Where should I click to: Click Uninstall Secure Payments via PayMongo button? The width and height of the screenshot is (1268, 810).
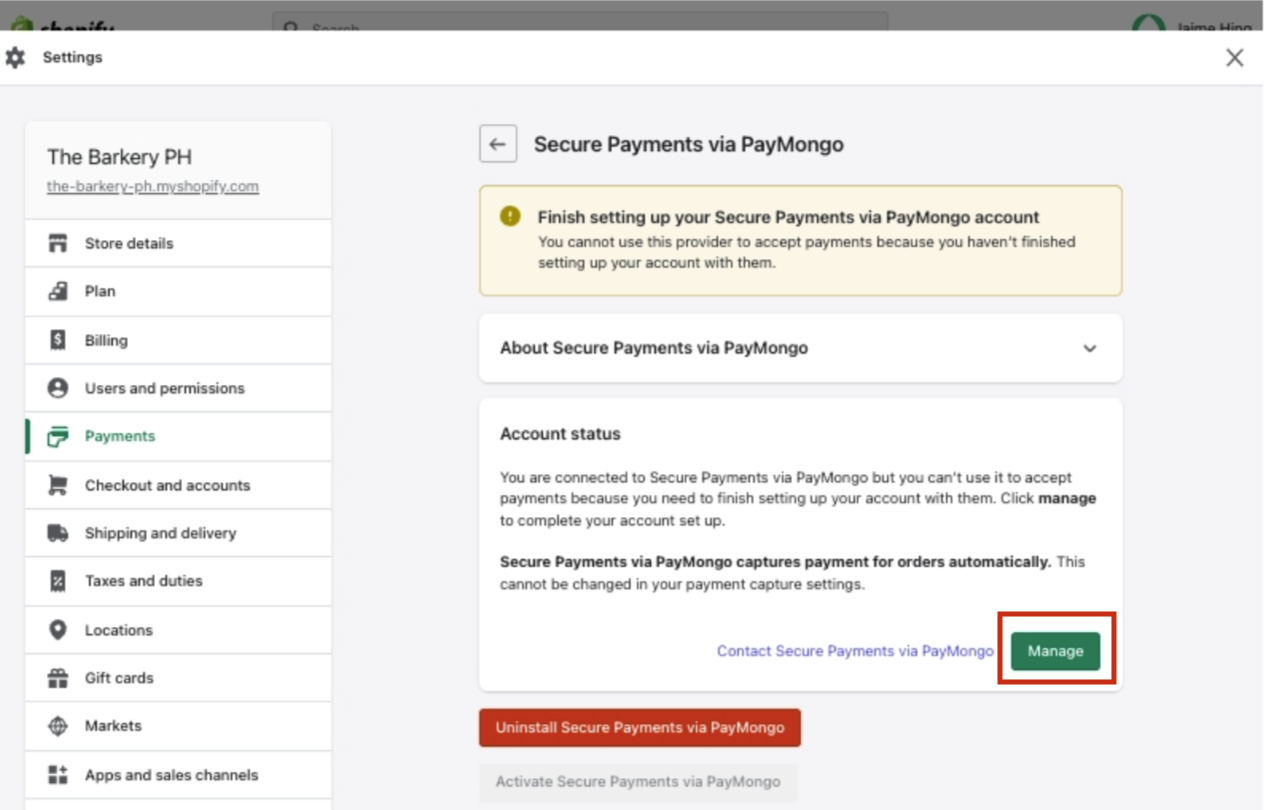click(x=640, y=728)
